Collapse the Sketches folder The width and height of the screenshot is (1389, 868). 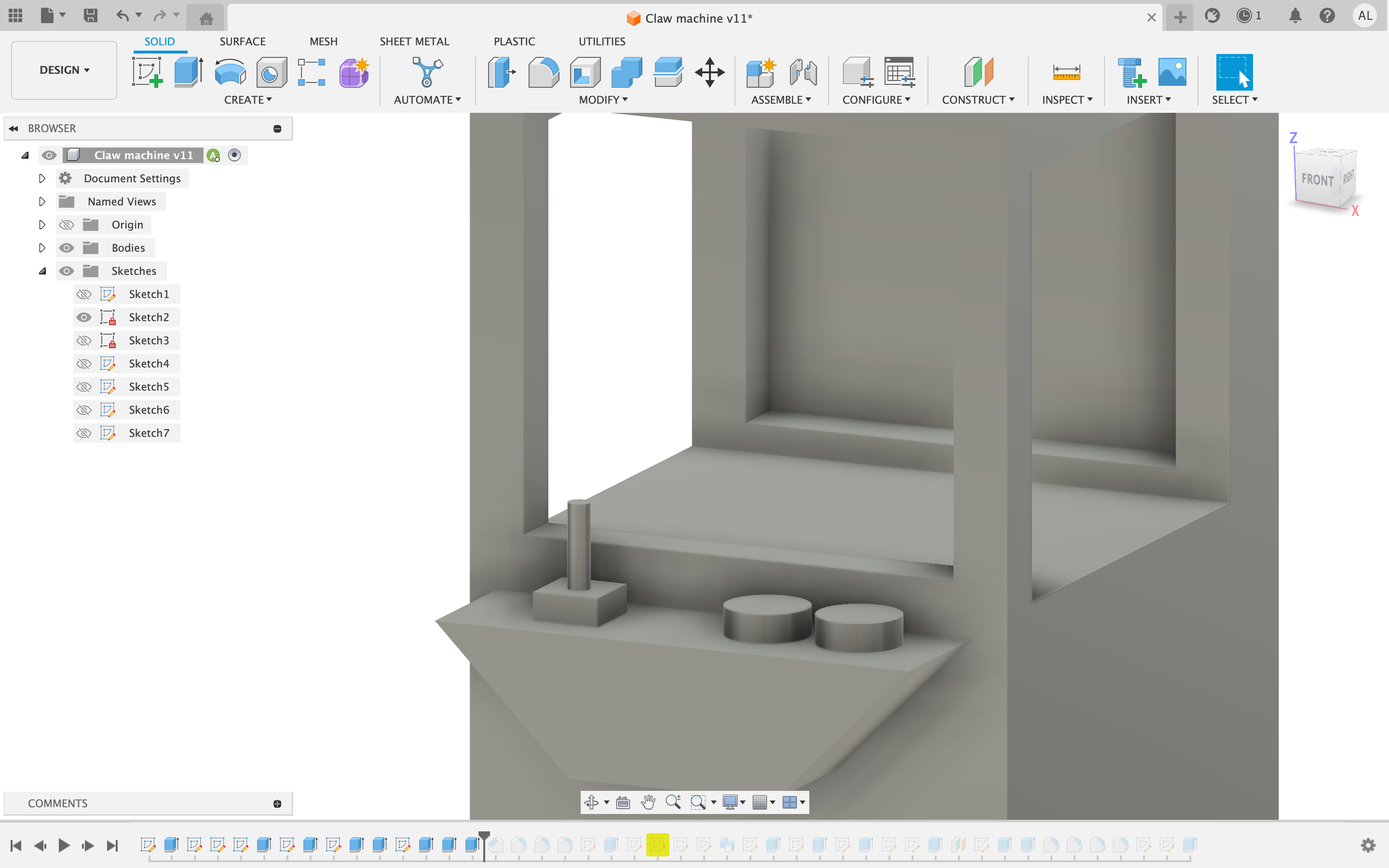coord(42,271)
